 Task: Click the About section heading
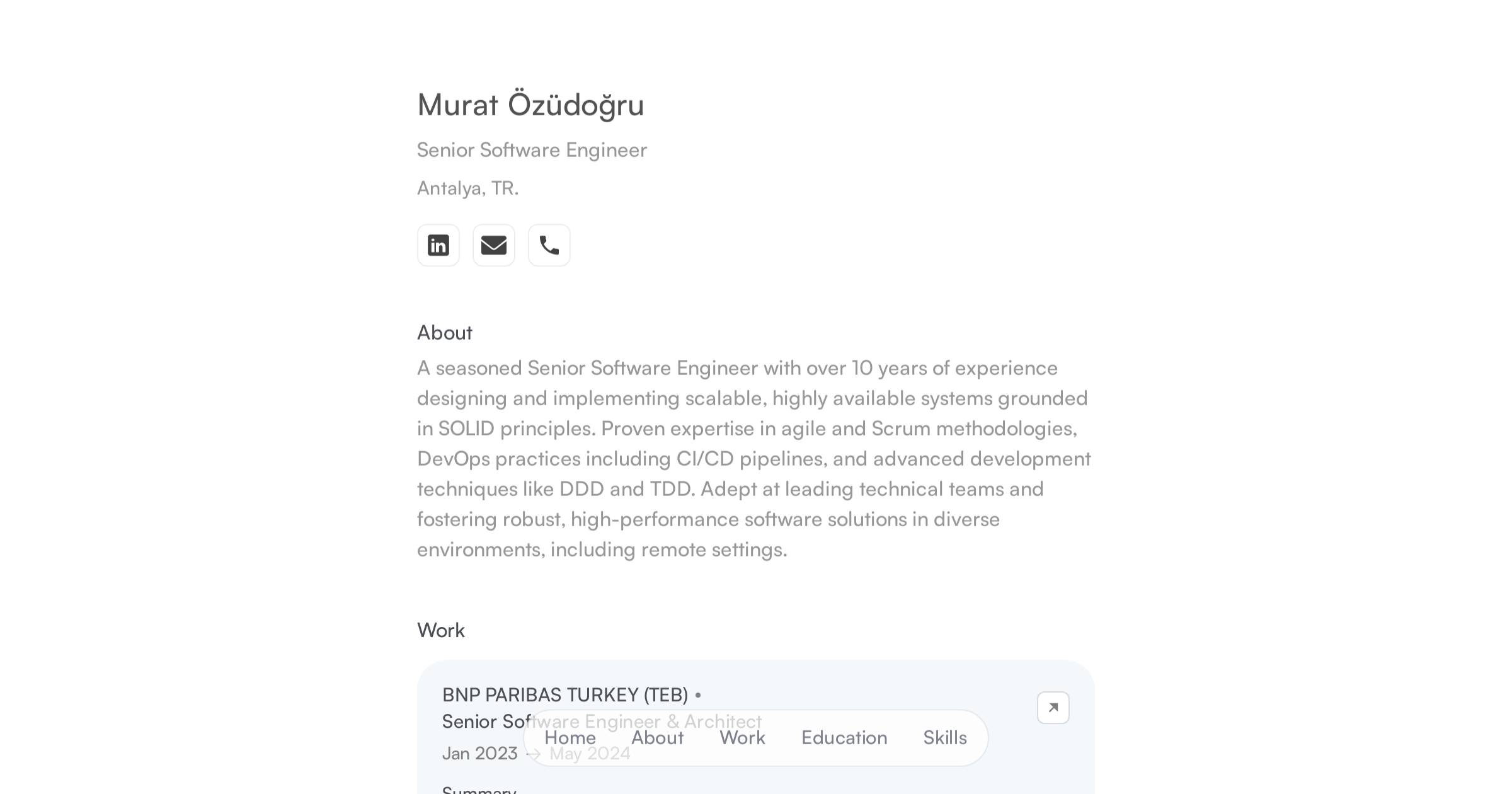coord(445,333)
